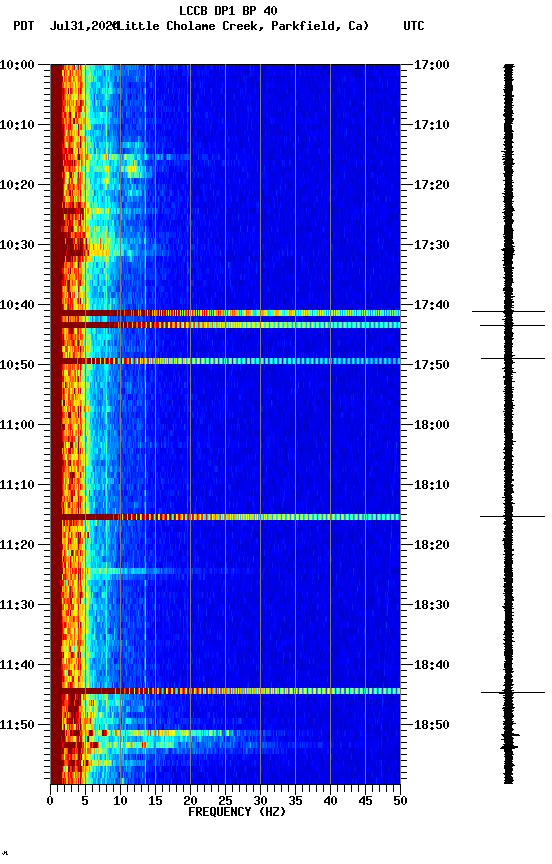Click the '11:30' PDT time label
The height and width of the screenshot is (864, 552).
pyautogui.click(x=17, y=605)
